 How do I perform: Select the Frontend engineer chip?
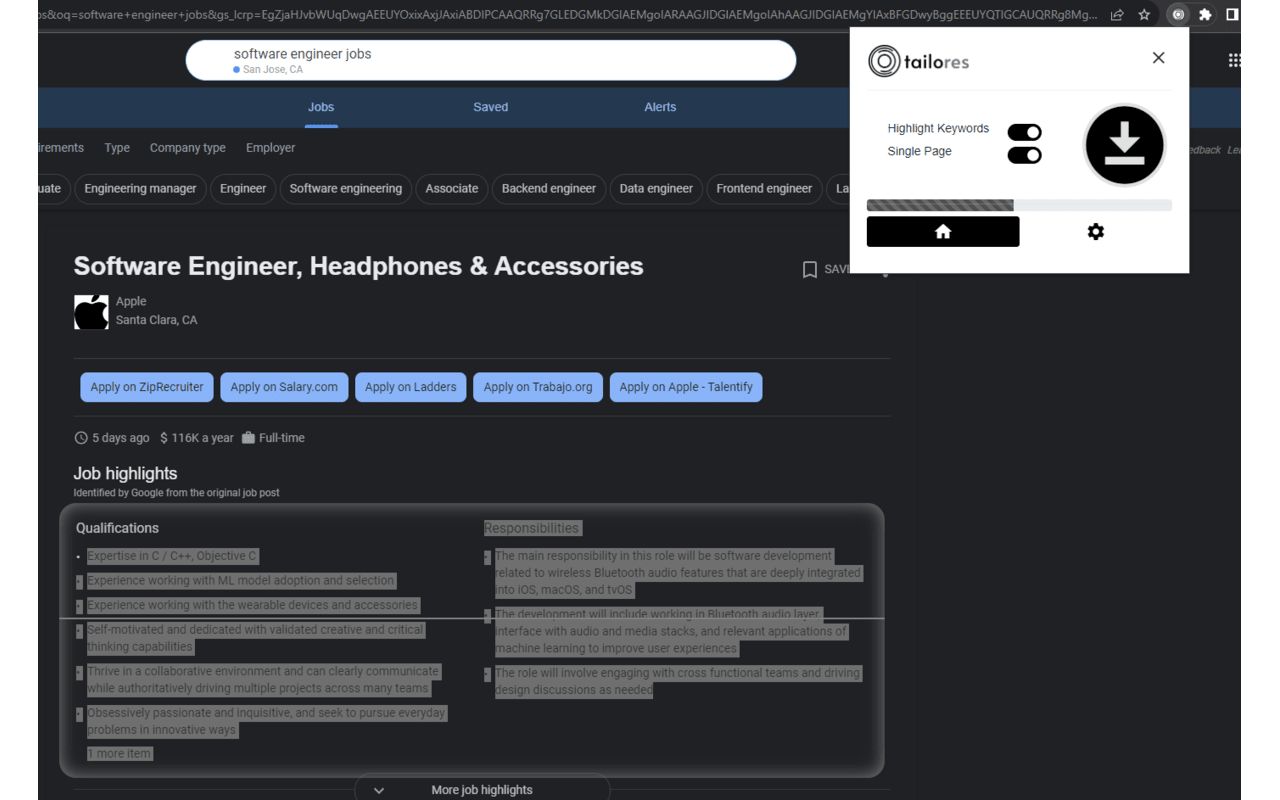pos(764,188)
